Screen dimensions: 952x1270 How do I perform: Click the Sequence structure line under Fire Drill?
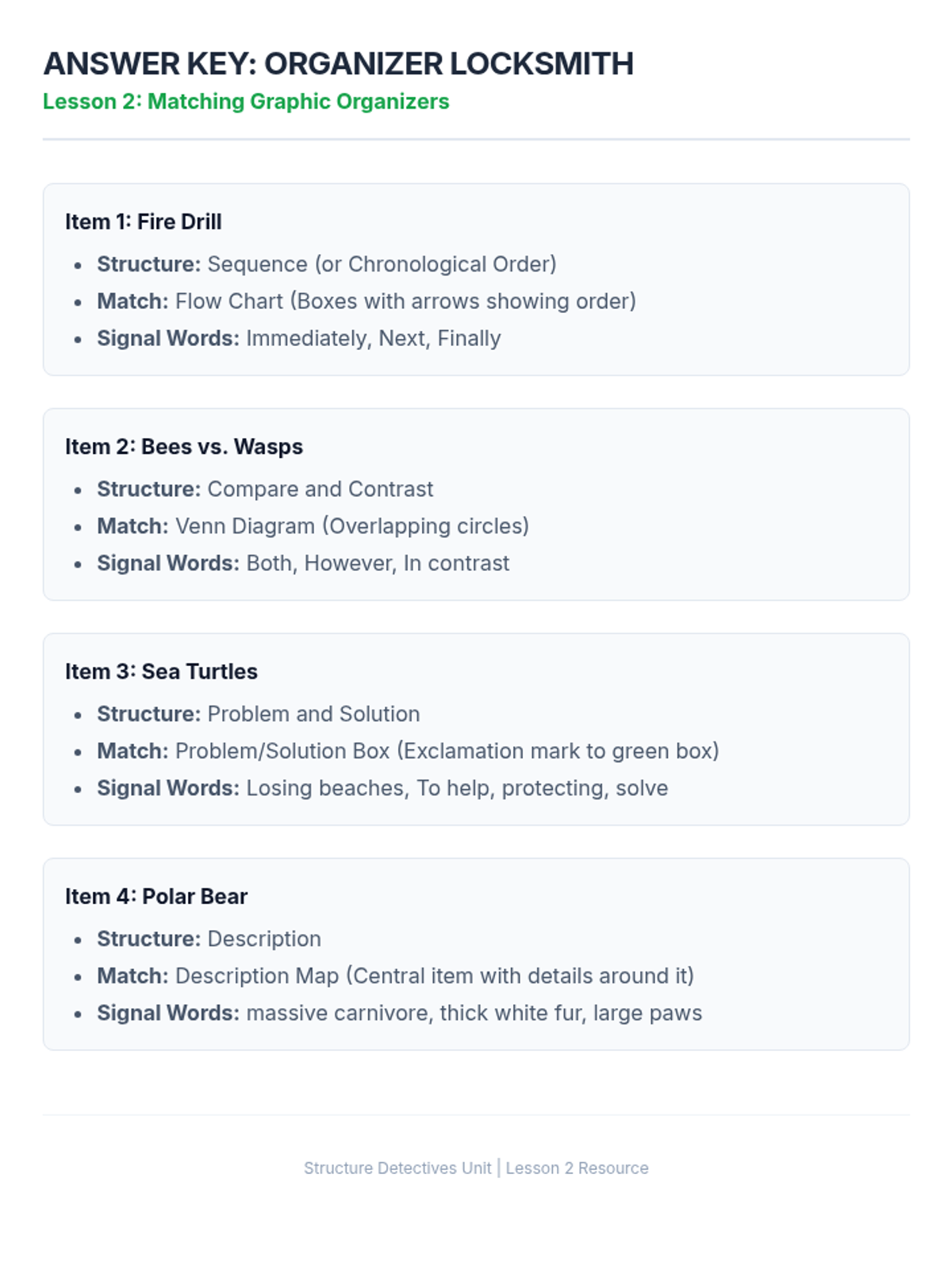[x=326, y=264]
